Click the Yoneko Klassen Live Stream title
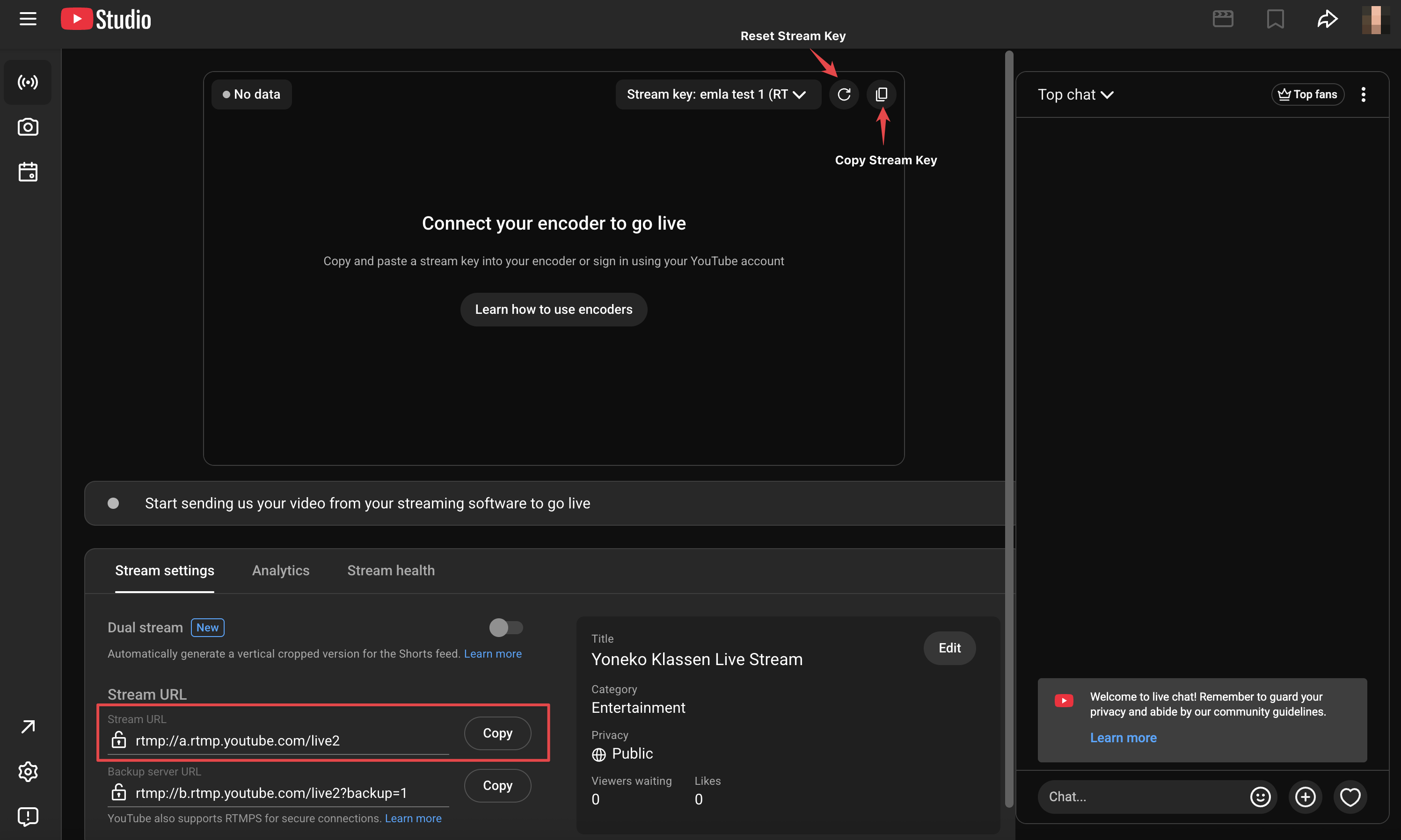Screen dimensions: 1401x840 click(x=697, y=659)
